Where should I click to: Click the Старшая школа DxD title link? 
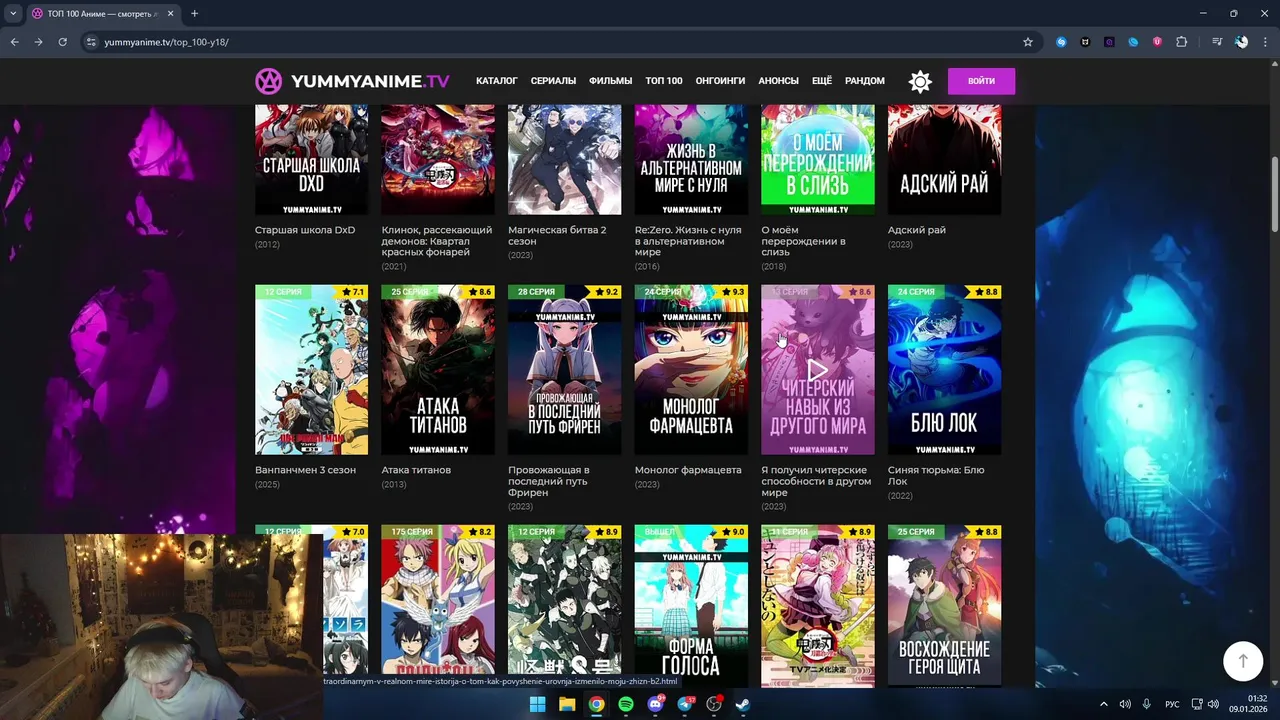click(x=305, y=230)
